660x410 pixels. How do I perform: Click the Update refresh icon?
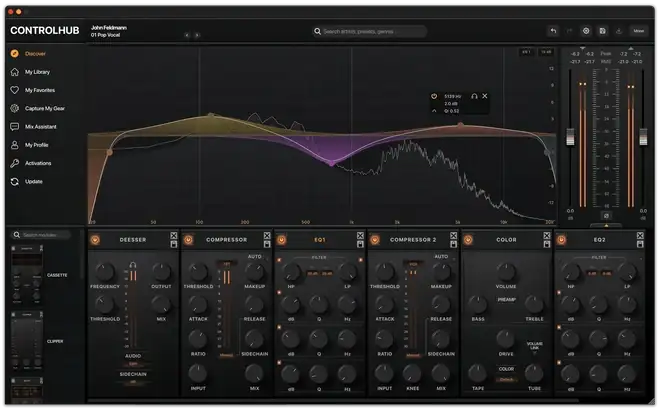pyautogui.click(x=15, y=181)
